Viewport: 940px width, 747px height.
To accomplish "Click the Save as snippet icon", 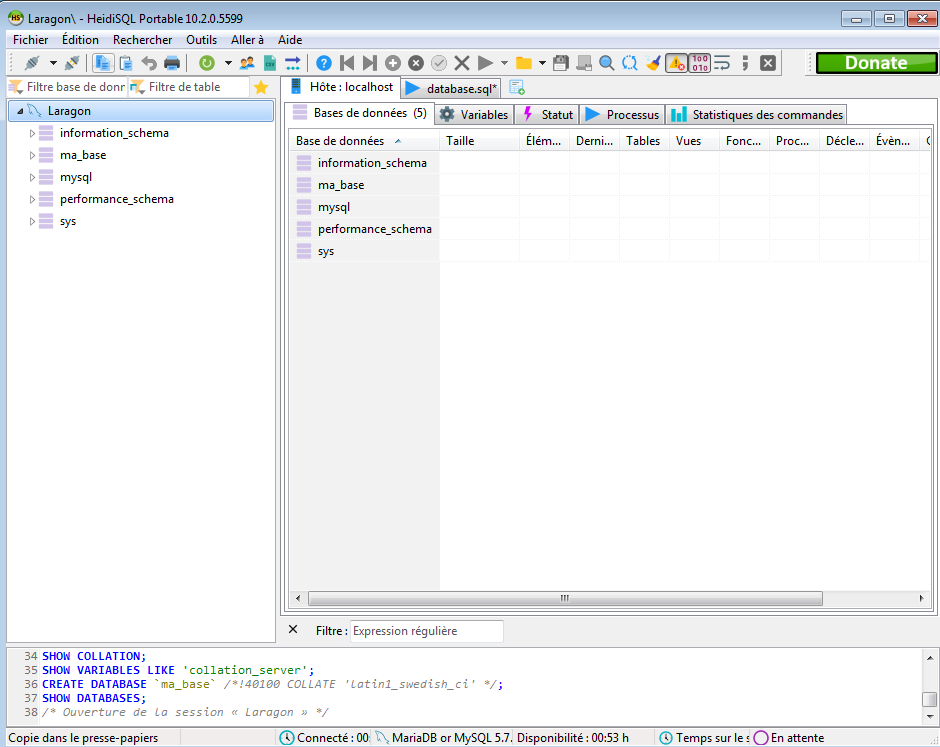I will pos(584,63).
